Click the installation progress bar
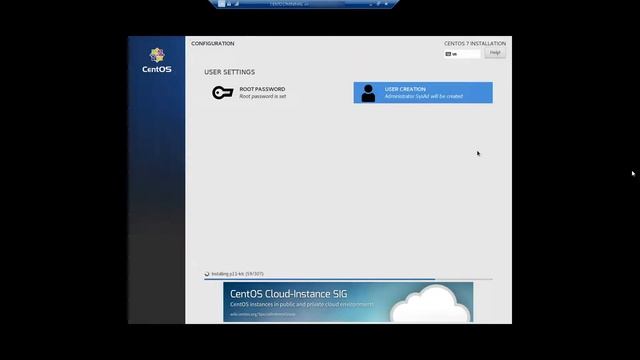 coord(348,279)
